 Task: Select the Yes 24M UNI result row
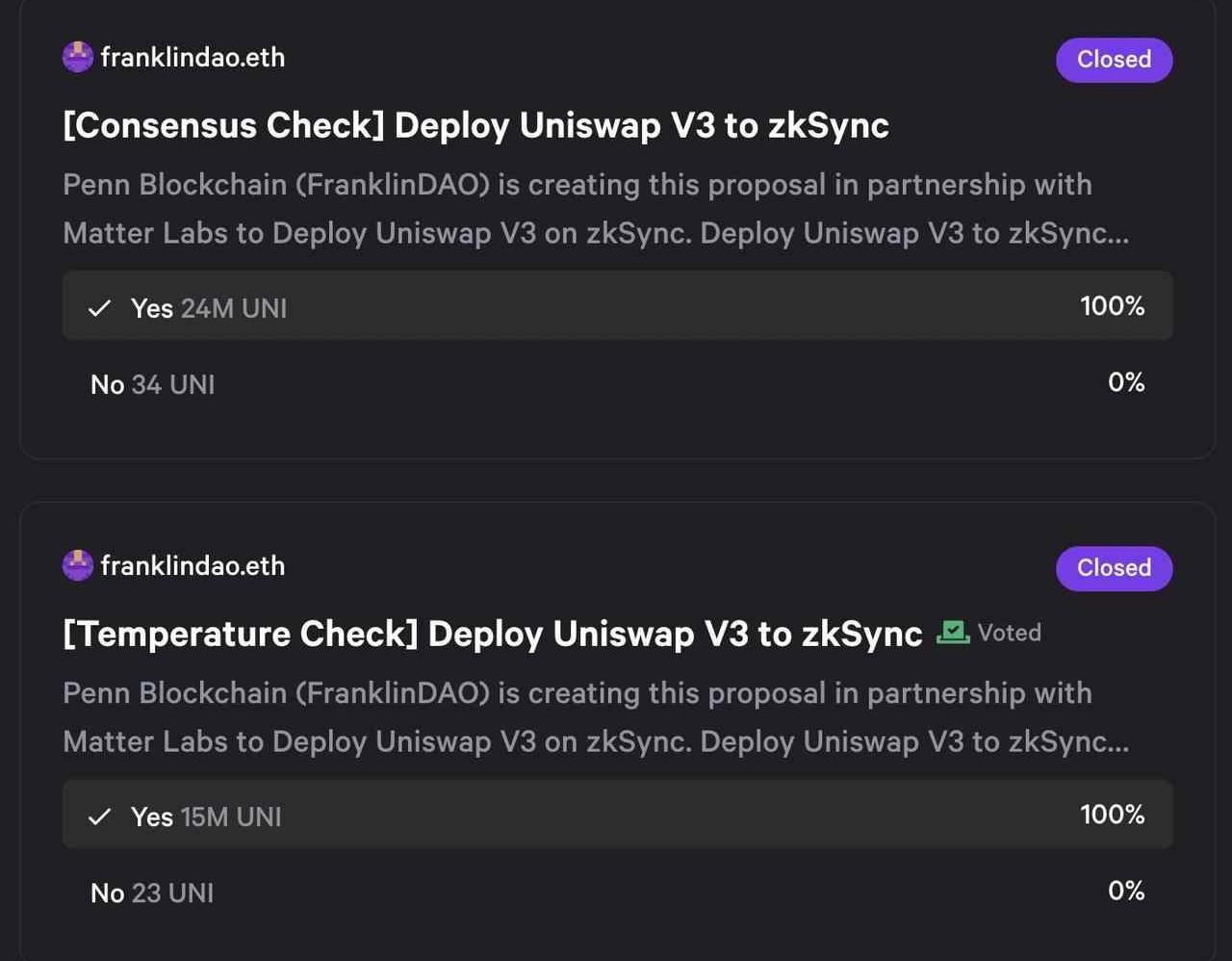tap(616, 306)
